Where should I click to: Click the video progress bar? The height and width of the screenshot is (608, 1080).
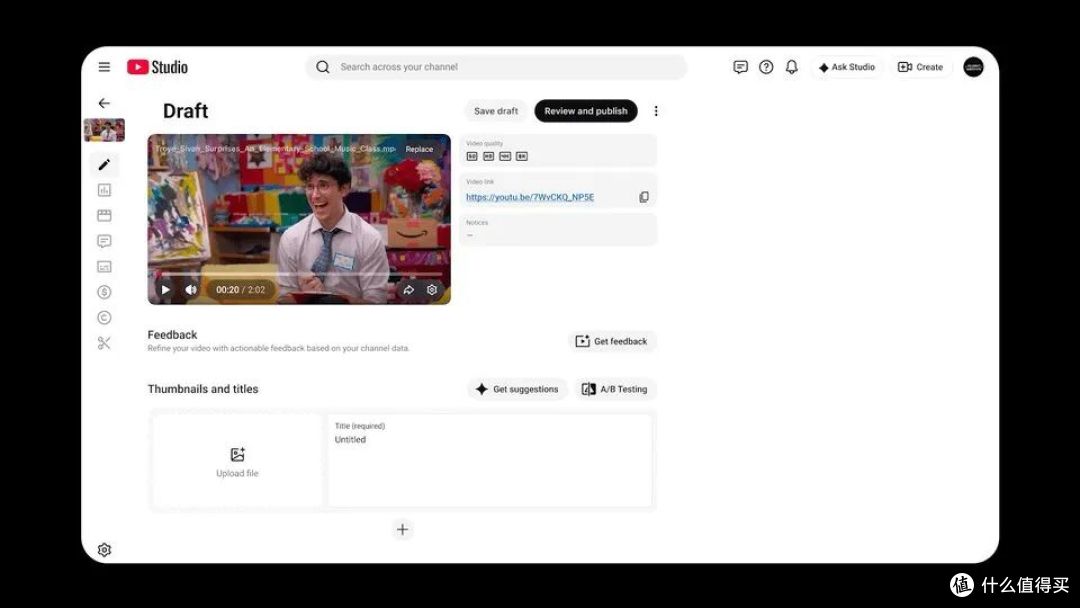299,274
